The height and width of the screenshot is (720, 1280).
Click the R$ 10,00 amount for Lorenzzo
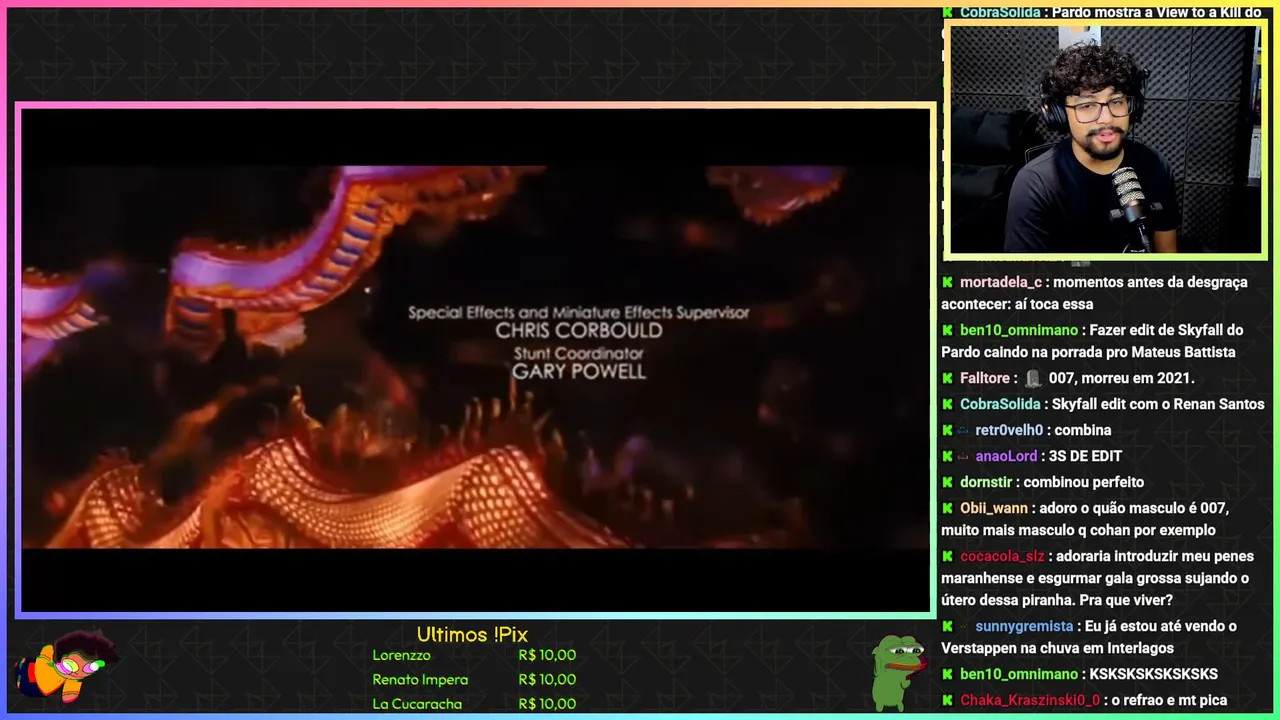point(547,655)
